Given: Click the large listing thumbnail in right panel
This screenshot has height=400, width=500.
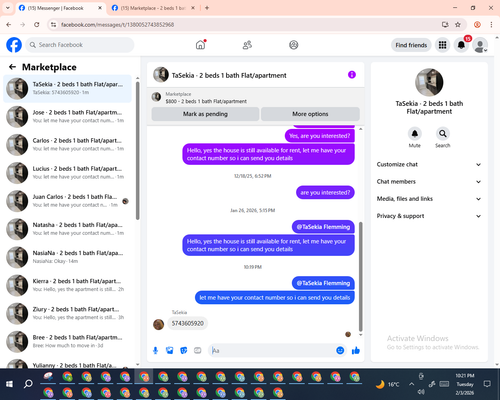Looking at the screenshot, I should [x=429, y=82].
